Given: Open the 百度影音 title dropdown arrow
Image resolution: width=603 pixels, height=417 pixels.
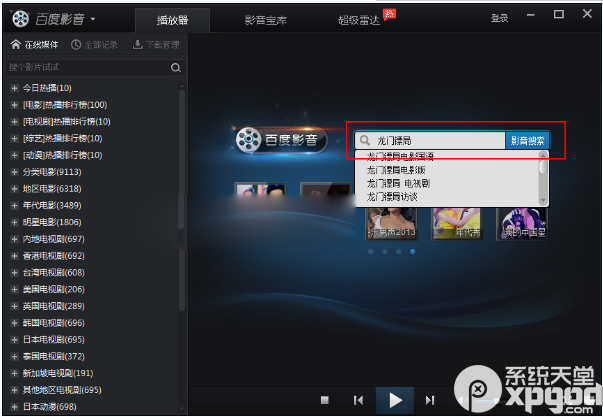Looking at the screenshot, I should pyautogui.click(x=93, y=19).
